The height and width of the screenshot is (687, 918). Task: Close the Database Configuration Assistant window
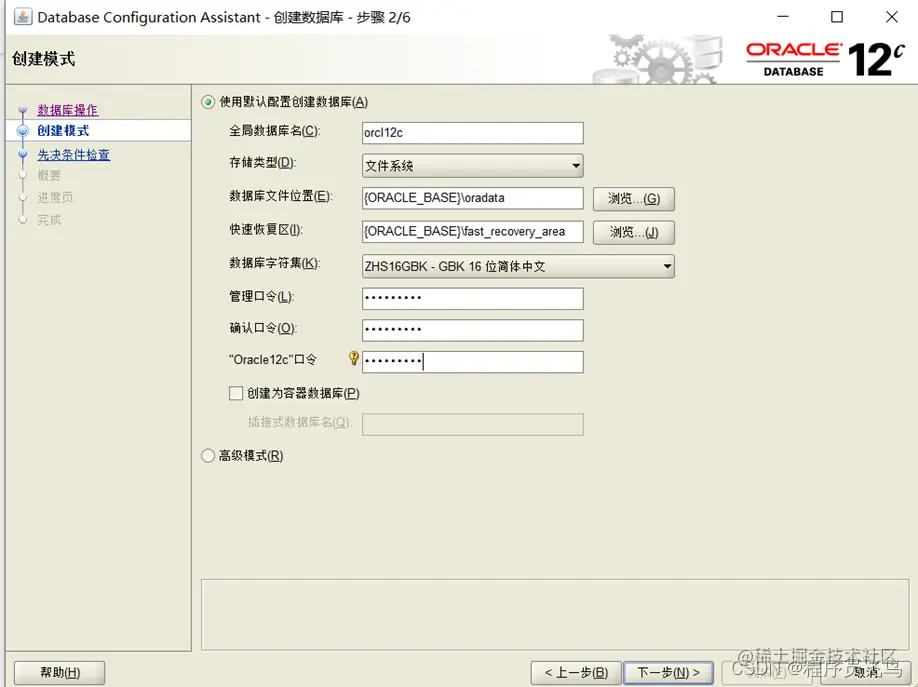[x=892, y=17]
